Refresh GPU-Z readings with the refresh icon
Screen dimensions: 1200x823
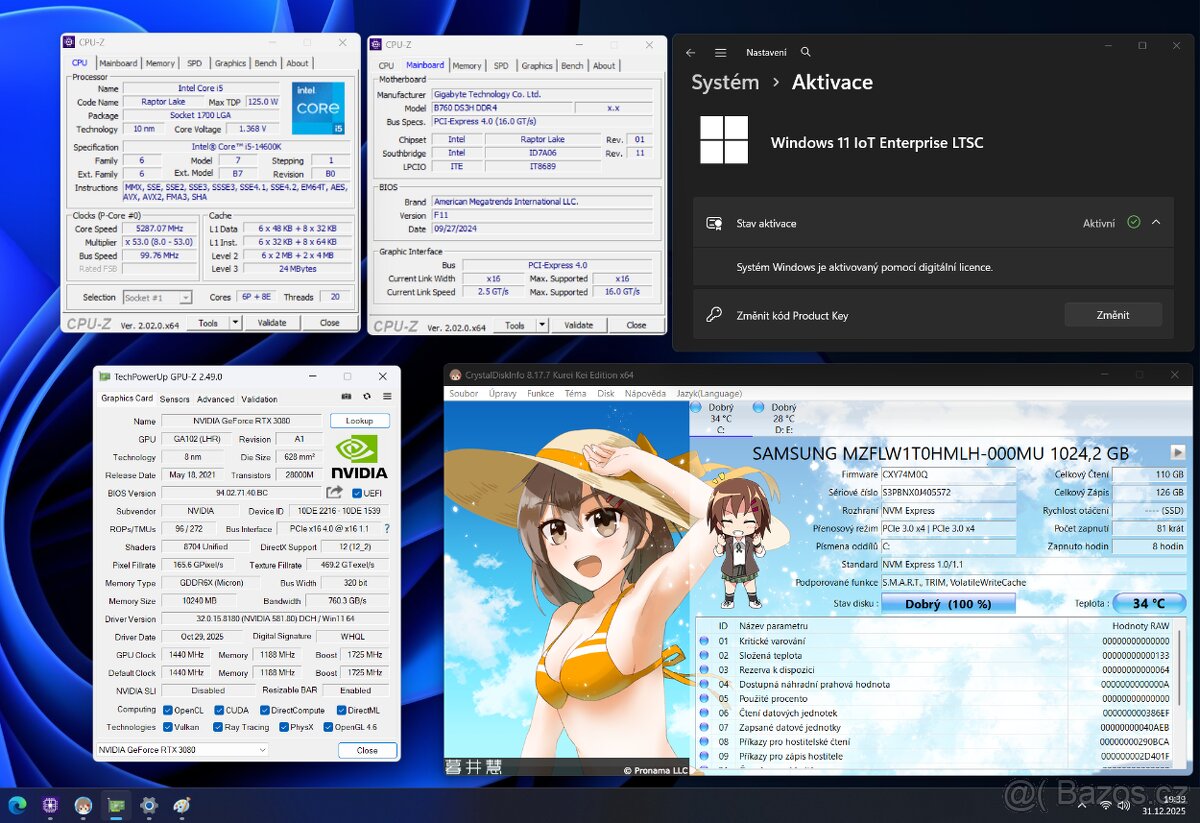pyautogui.click(x=367, y=395)
